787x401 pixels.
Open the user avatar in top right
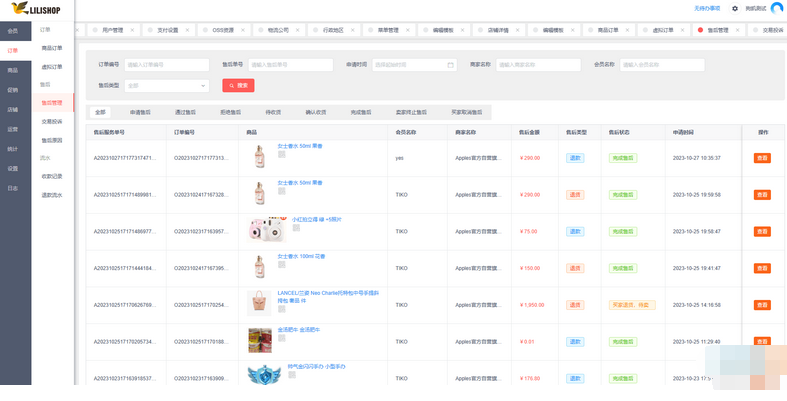pos(777,9)
